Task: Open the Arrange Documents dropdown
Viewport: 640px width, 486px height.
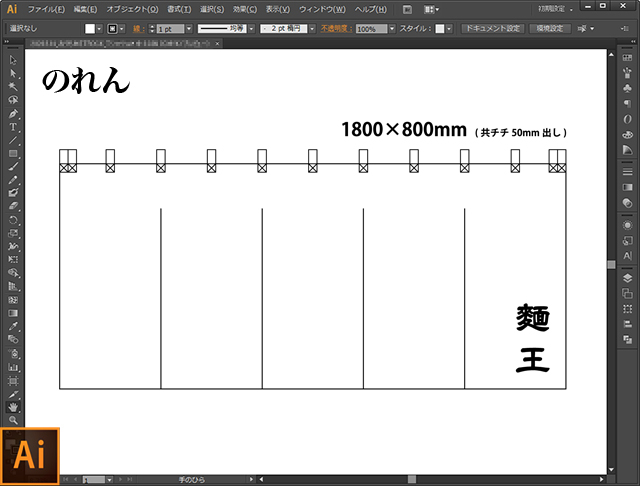Action: point(431,9)
